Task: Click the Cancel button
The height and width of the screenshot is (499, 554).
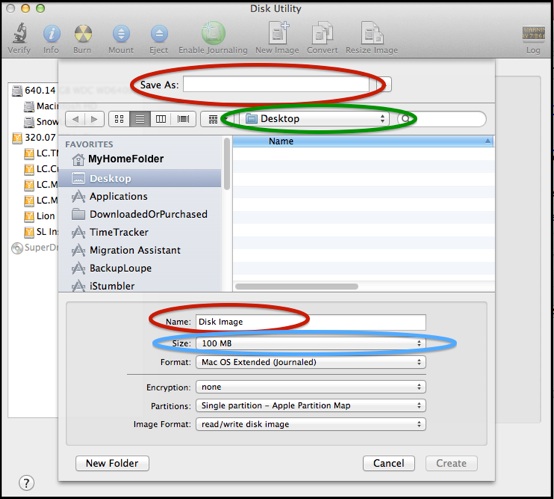Action: (x=389, y=463)
